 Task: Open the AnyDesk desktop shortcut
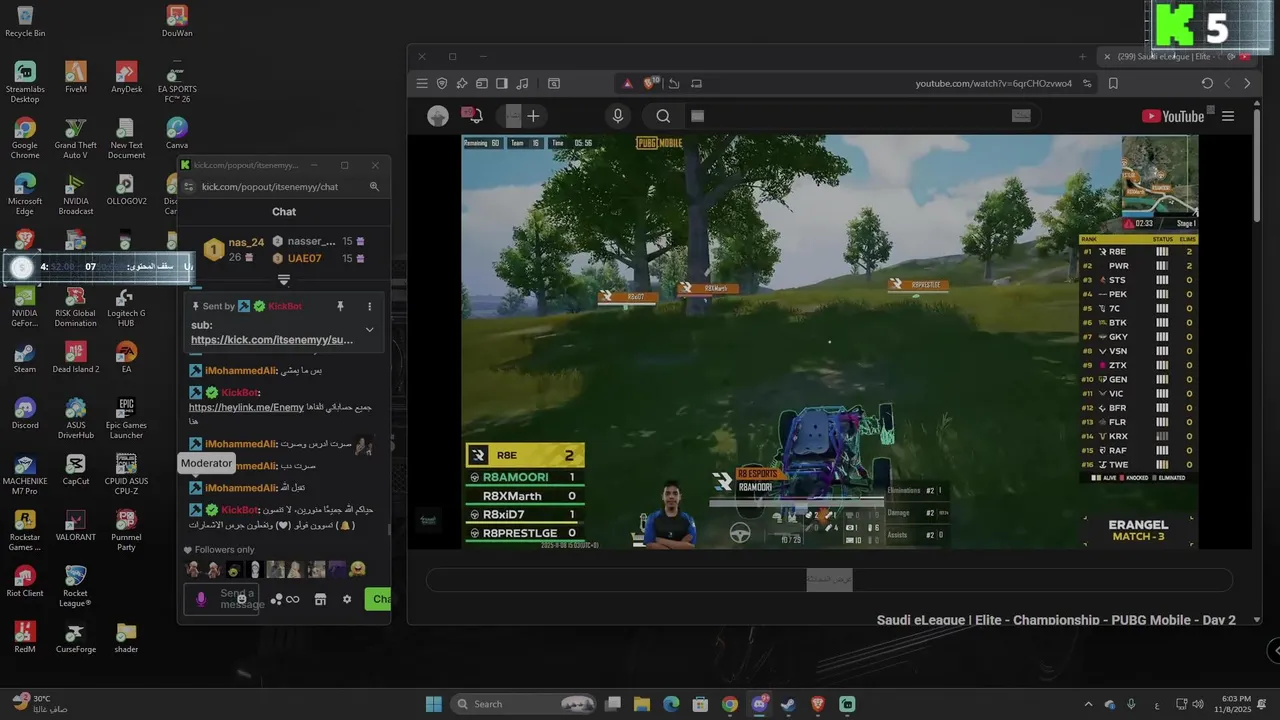126,77
